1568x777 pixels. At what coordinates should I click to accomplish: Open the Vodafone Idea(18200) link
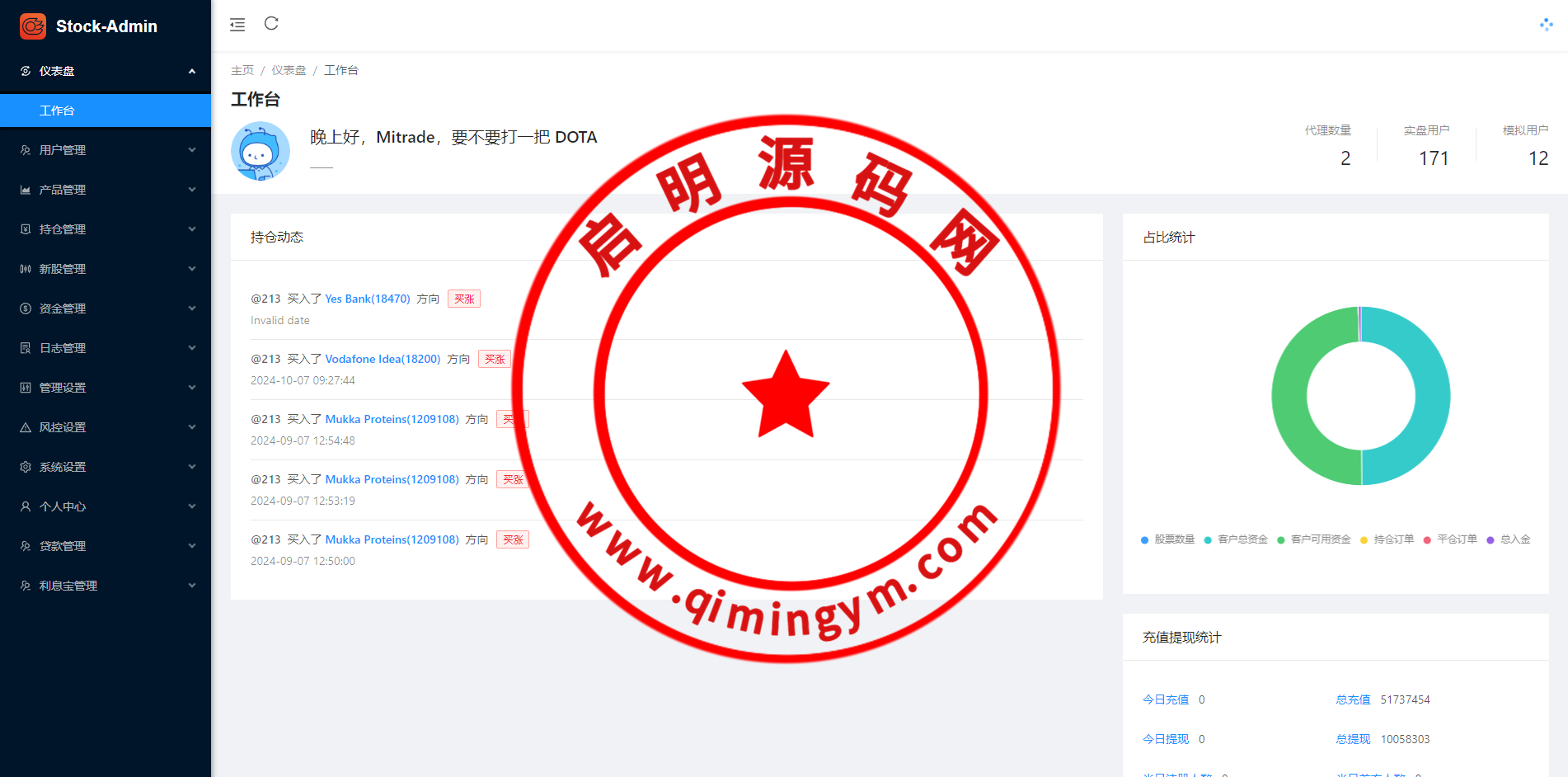pos(383,359)
